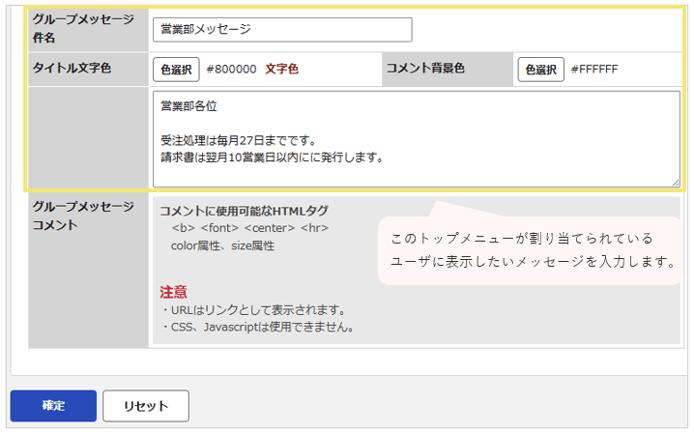Image resolution: width=694 pixels, height=432 pixels.
Task: Click the pink tooltip about ユーザに表示したいメッセージ
Action: 530,250
